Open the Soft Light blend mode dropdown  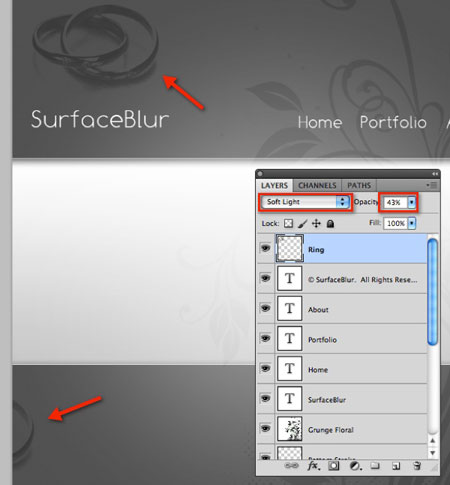click(x=305, y=202)
